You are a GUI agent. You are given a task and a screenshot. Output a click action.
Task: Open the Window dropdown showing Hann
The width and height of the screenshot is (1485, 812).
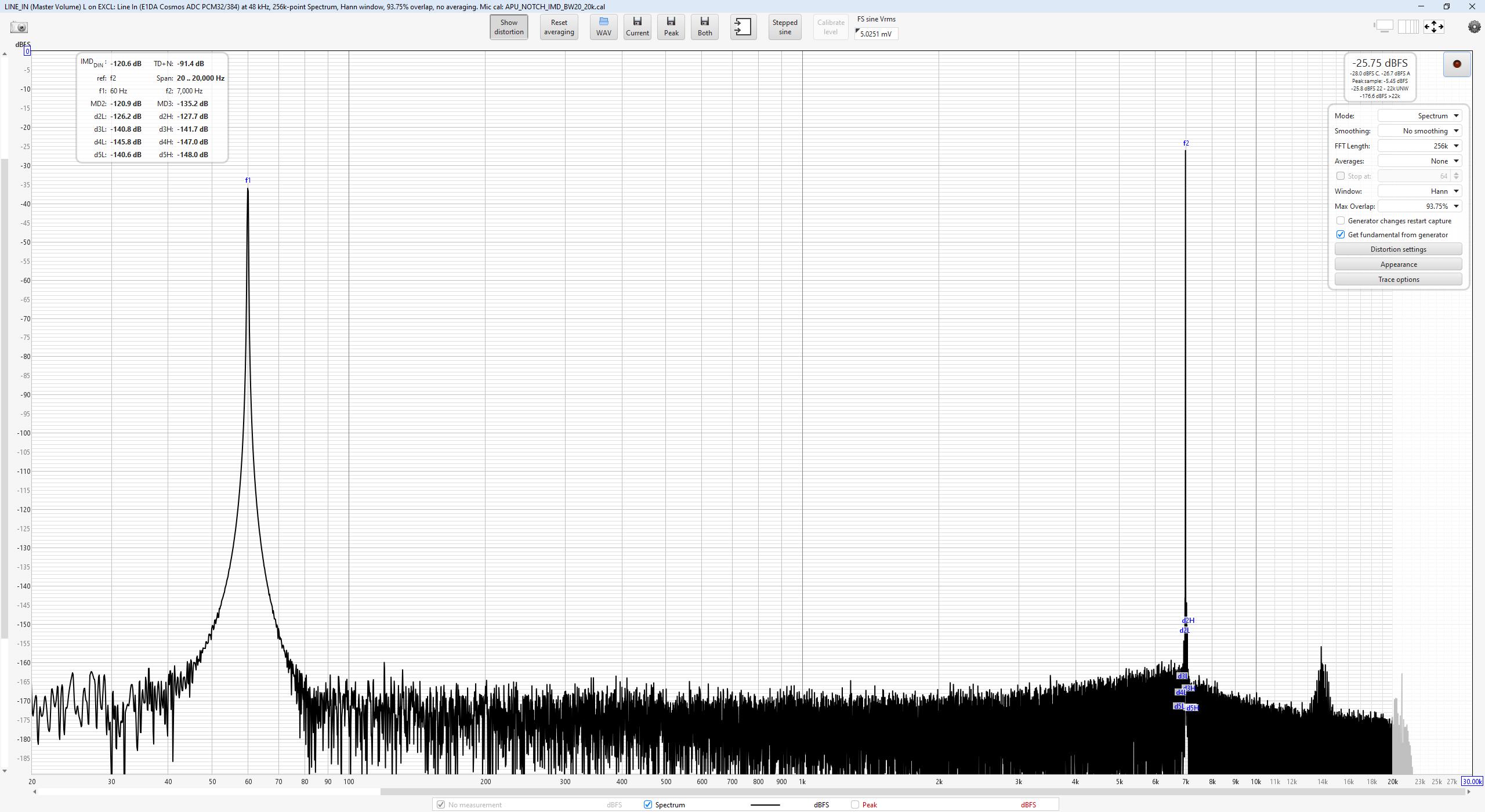[x=1419, y=191]
